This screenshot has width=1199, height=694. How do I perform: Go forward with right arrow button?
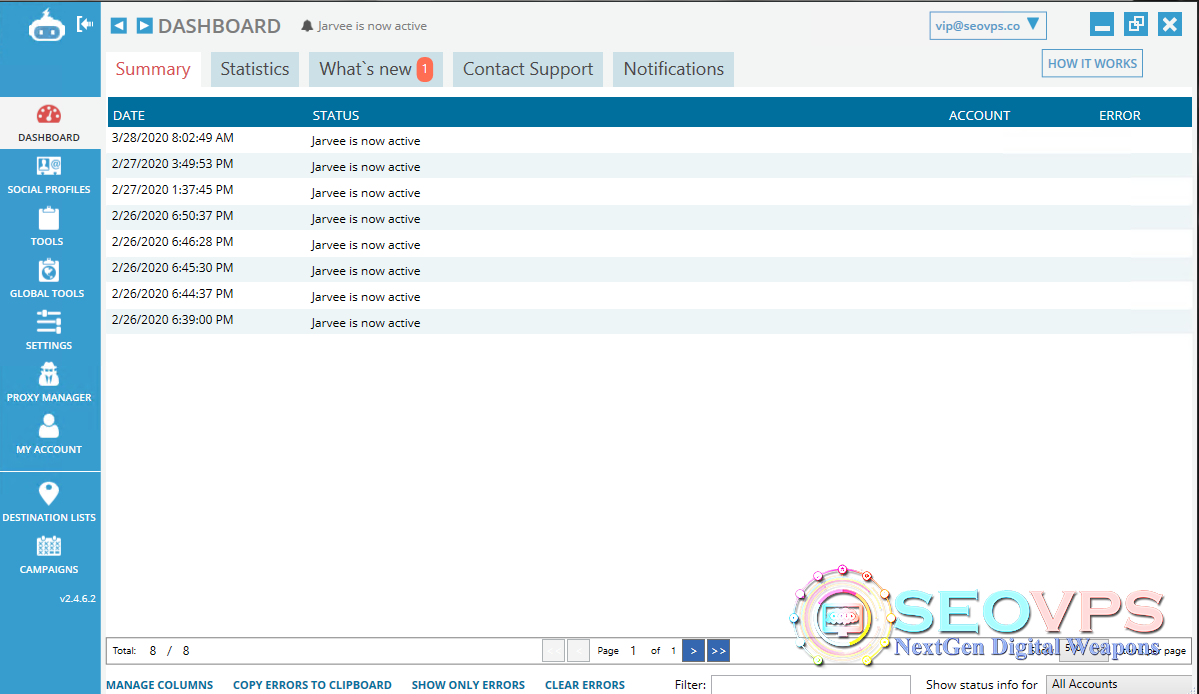[x=144, y=26]
